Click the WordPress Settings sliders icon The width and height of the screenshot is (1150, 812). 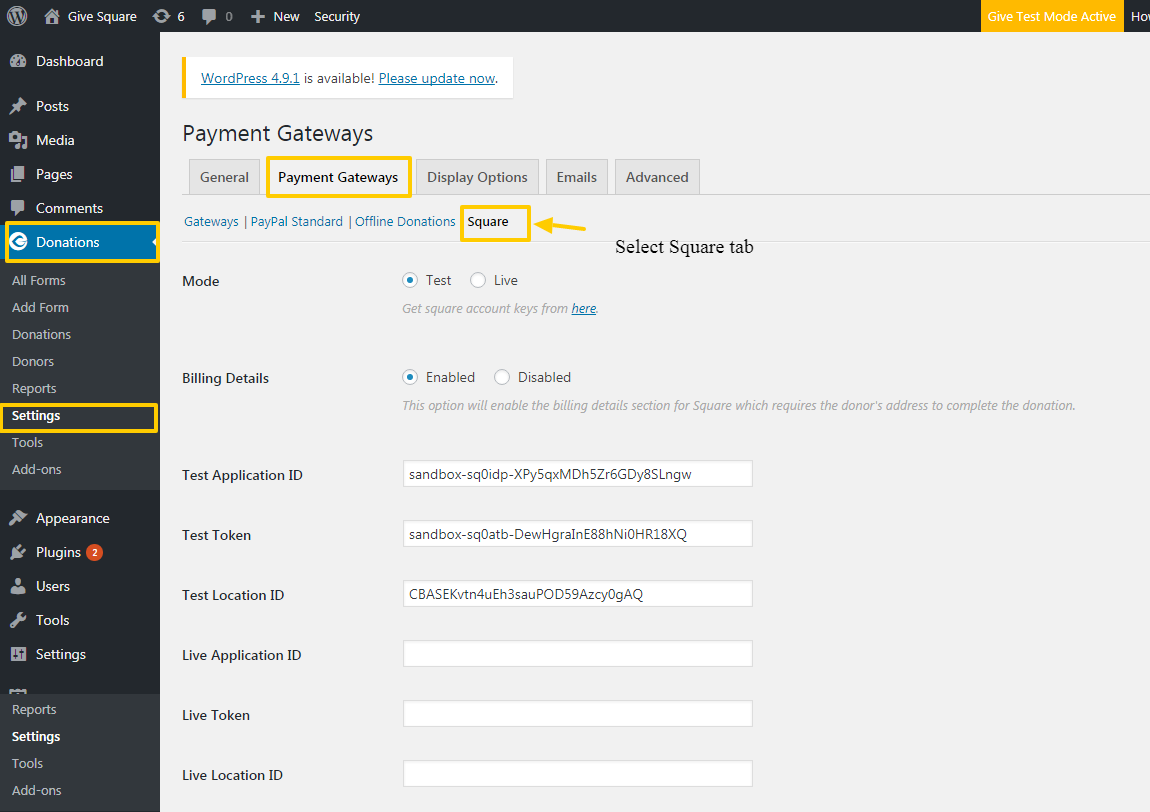point(18,654)
